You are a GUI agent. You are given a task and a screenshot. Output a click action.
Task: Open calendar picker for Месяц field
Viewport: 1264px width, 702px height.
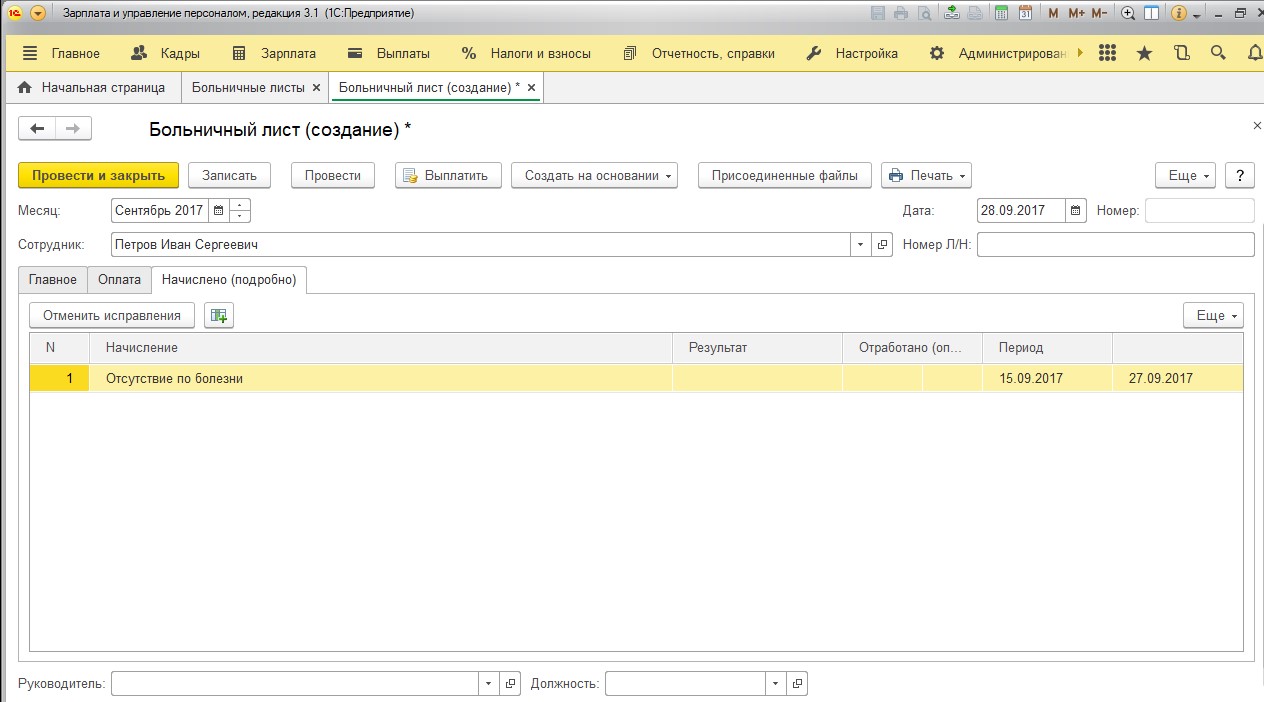218,211
